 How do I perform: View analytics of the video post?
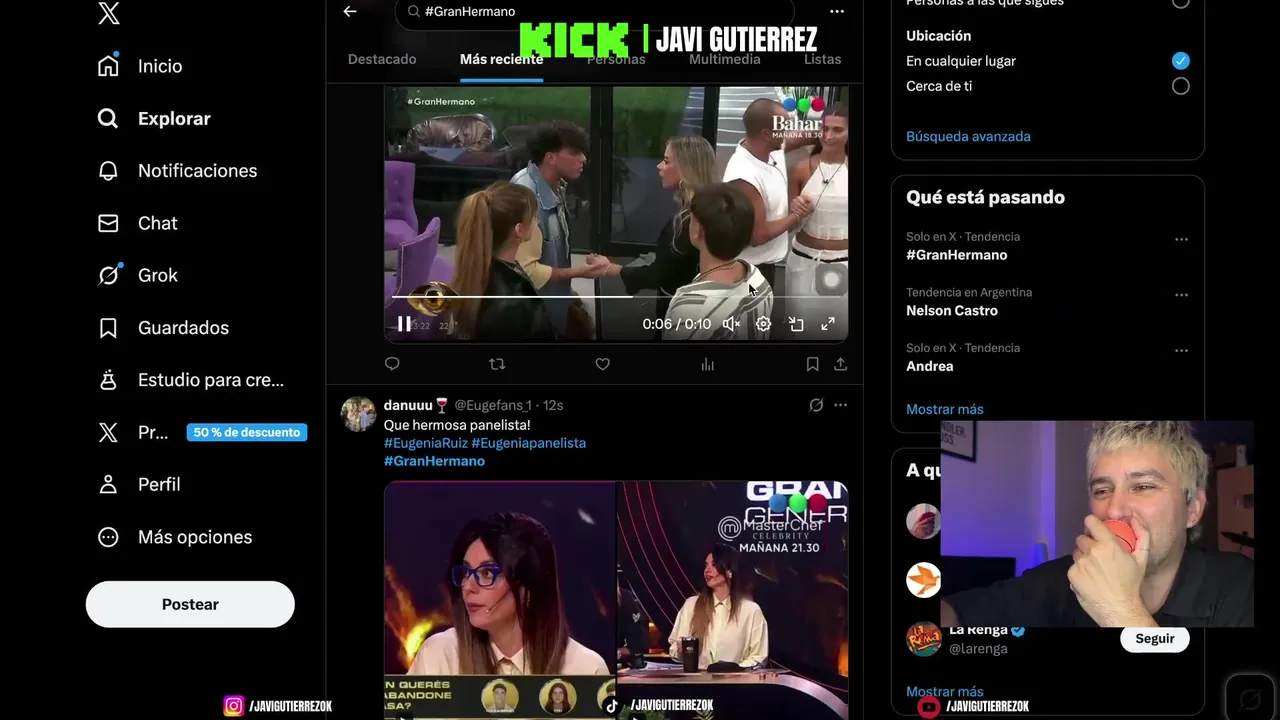point(707,364)
